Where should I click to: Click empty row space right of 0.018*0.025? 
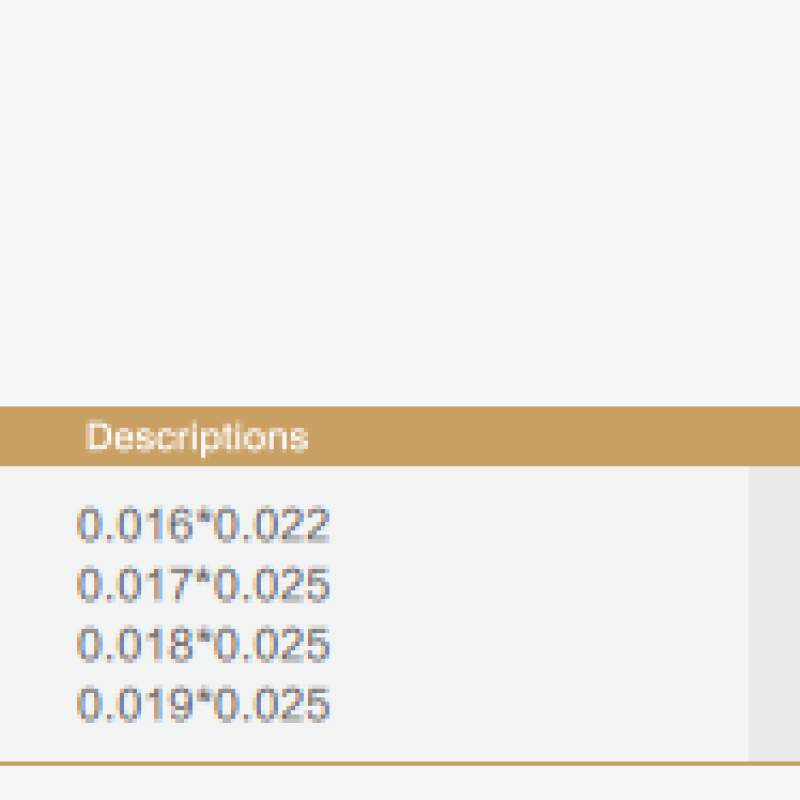pos(539,644)
